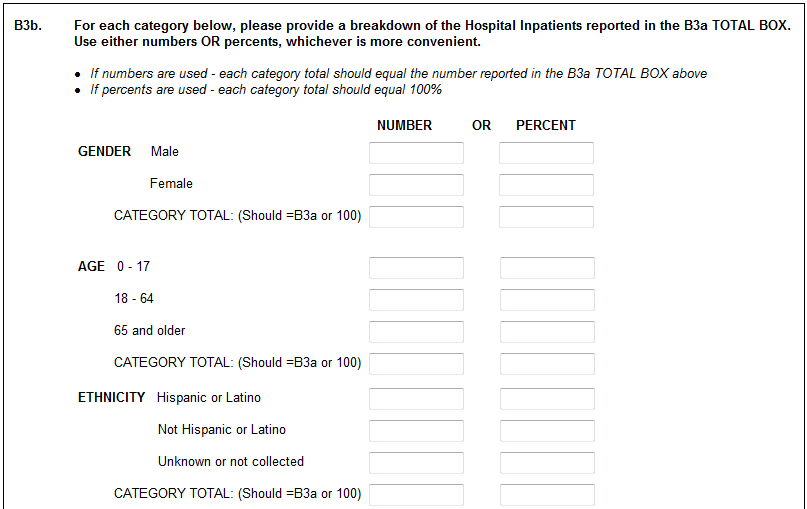Click the Age 18 - 64 PERCENT box
This screenshot has height=509, width=807.
[547, 300]
